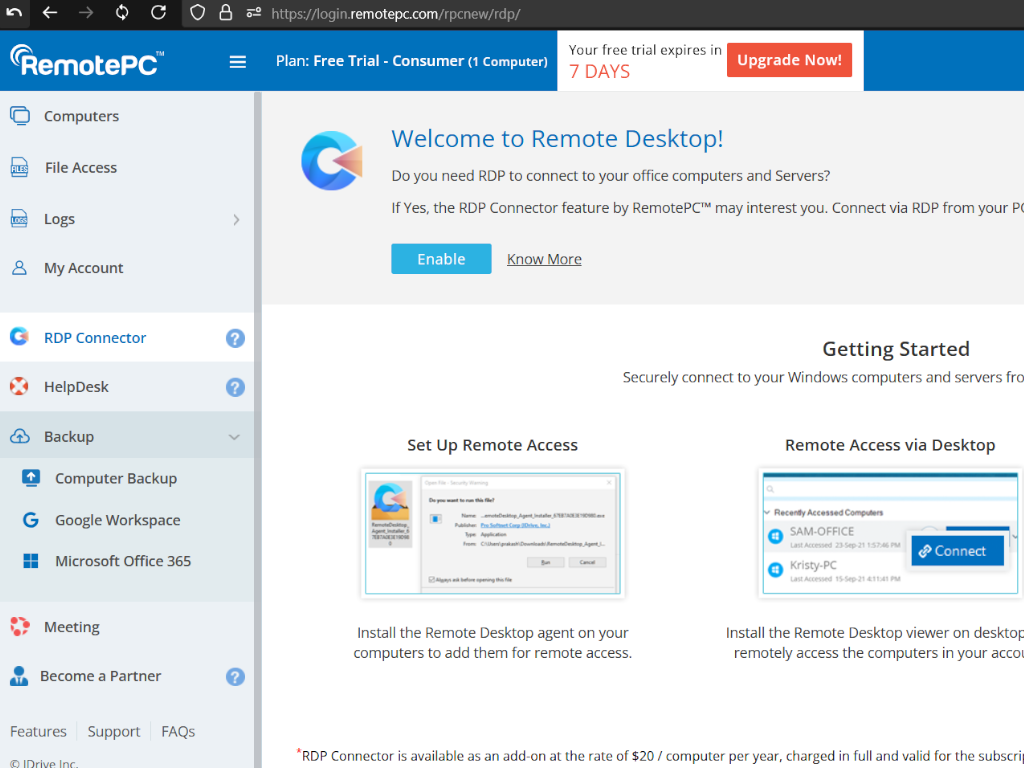
Task: Open the HelpDesk question mark help
Action: point(235,387)
